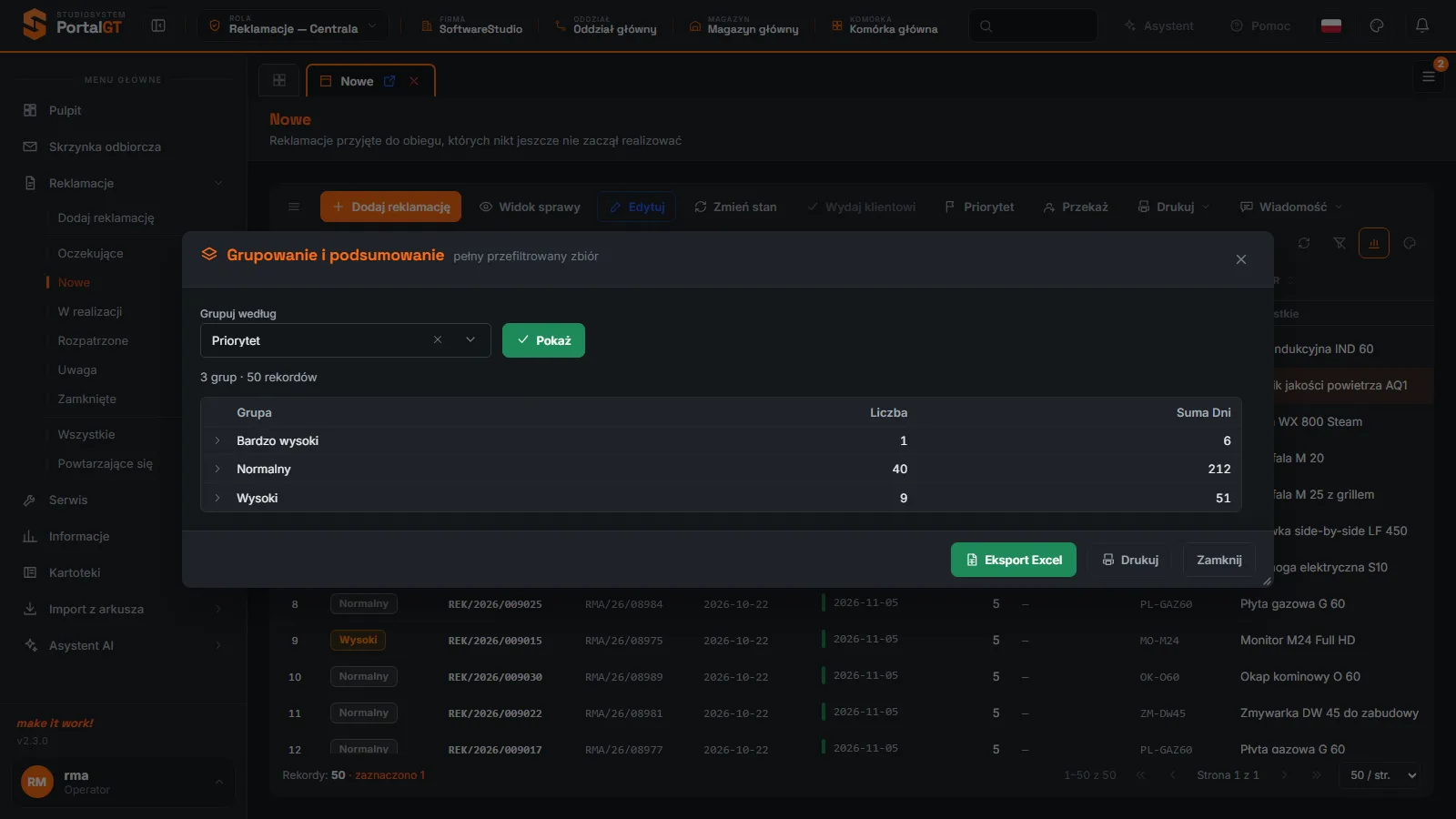Expand the Bardzo wysoki group row
The width and height of the screenshot is (1456, 819).
pyautogui.click(x=217, y=440)
